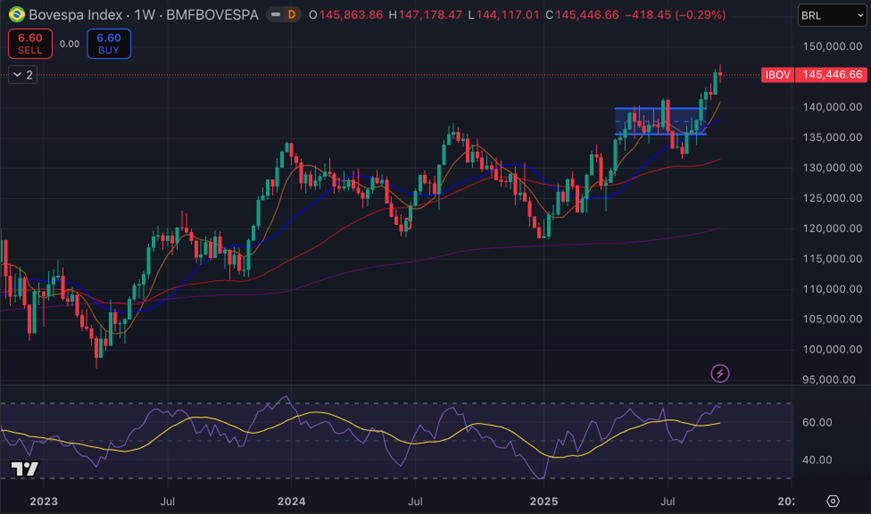Click the 2025 label on time axis

coord(543,500)
